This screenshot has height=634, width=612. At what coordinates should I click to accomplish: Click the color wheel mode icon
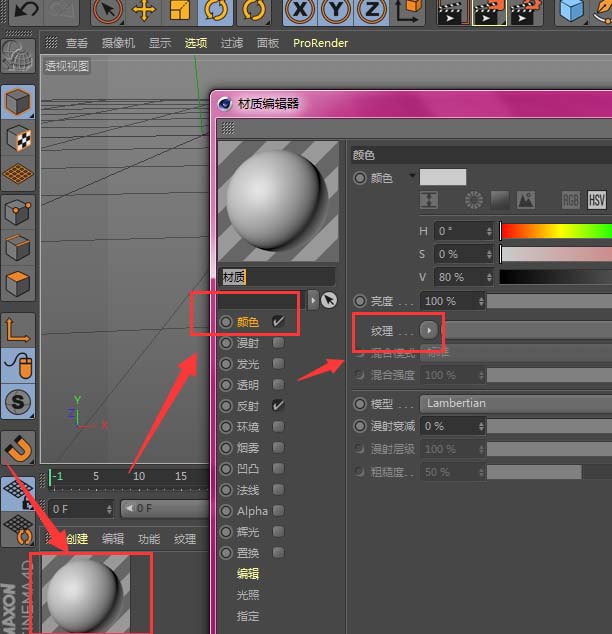(x=474, y=200)
